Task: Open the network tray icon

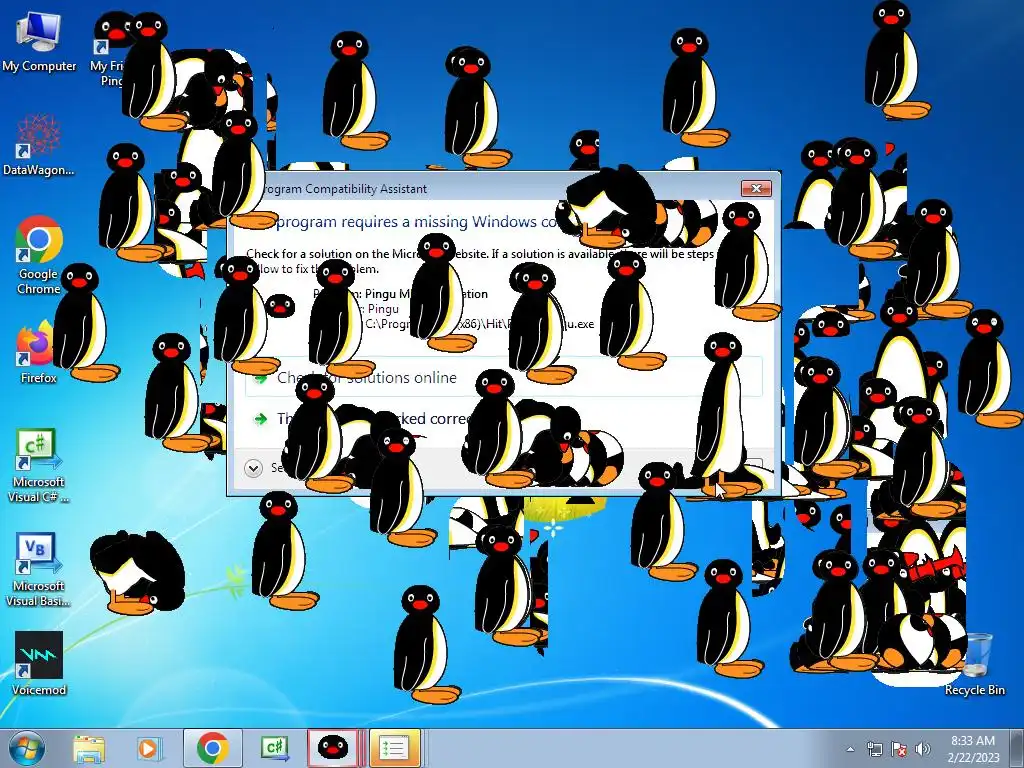Action: [874, 749]
